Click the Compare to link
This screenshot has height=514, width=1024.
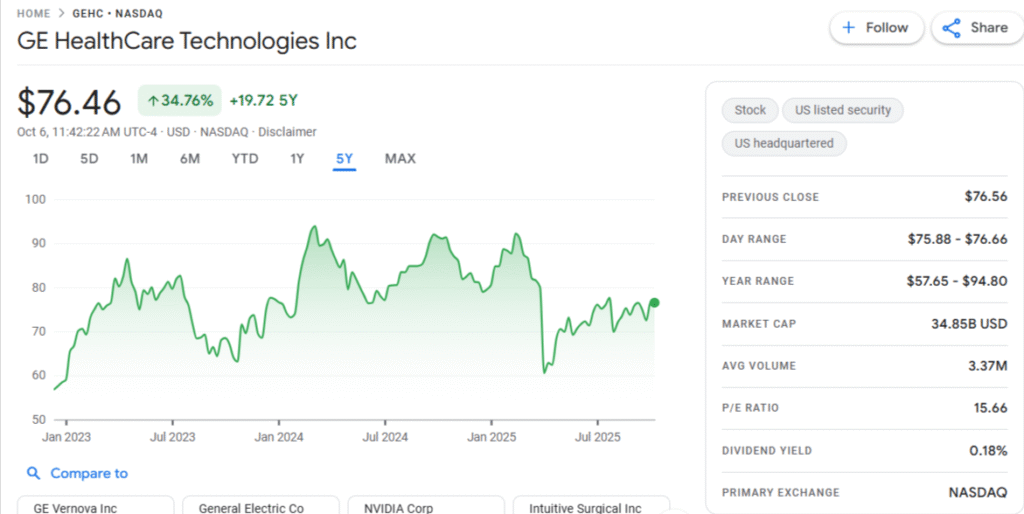(89, 474)
